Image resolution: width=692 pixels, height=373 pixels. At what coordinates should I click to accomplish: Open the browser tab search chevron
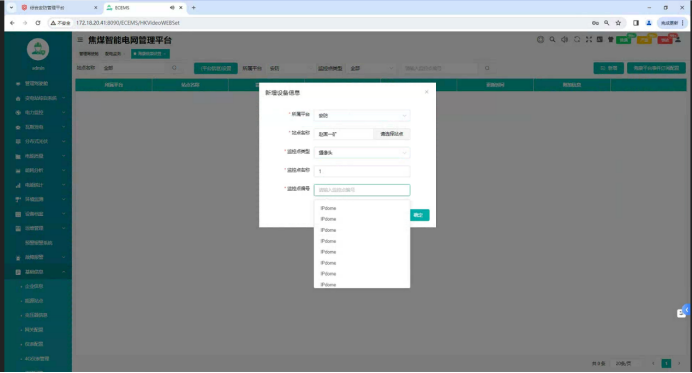pos(11,8)
